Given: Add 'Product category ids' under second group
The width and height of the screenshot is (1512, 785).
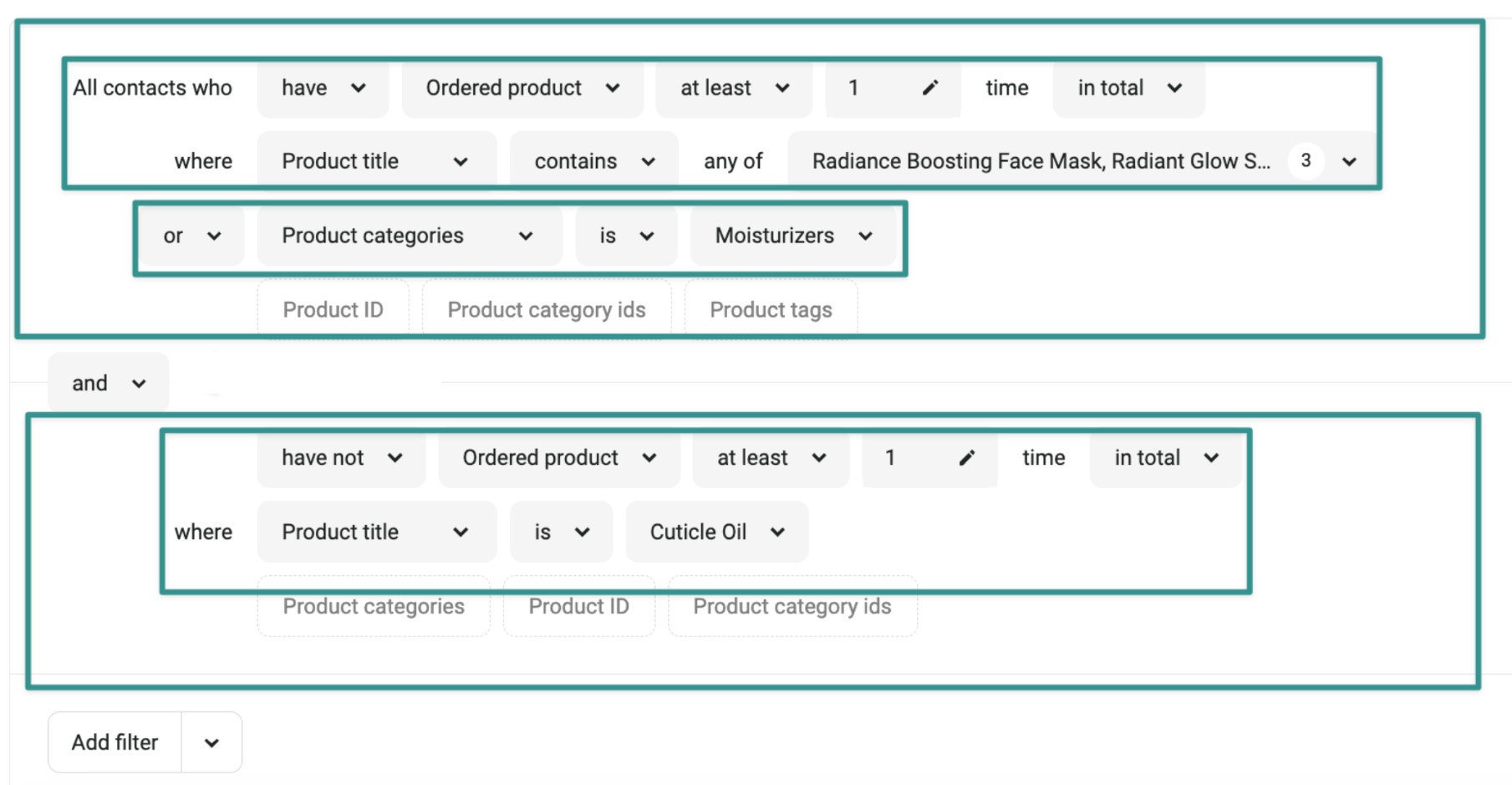Looking at the screenshot, I should click(792, 606).
